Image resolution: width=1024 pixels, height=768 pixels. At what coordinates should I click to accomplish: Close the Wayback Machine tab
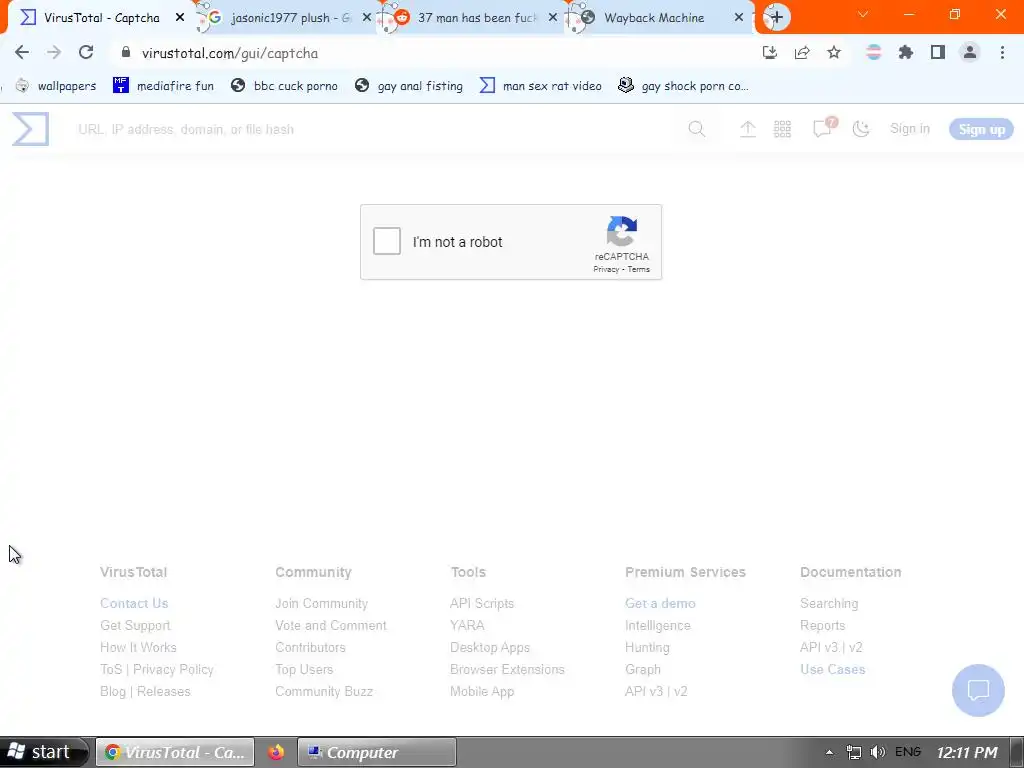coord(739,18)
